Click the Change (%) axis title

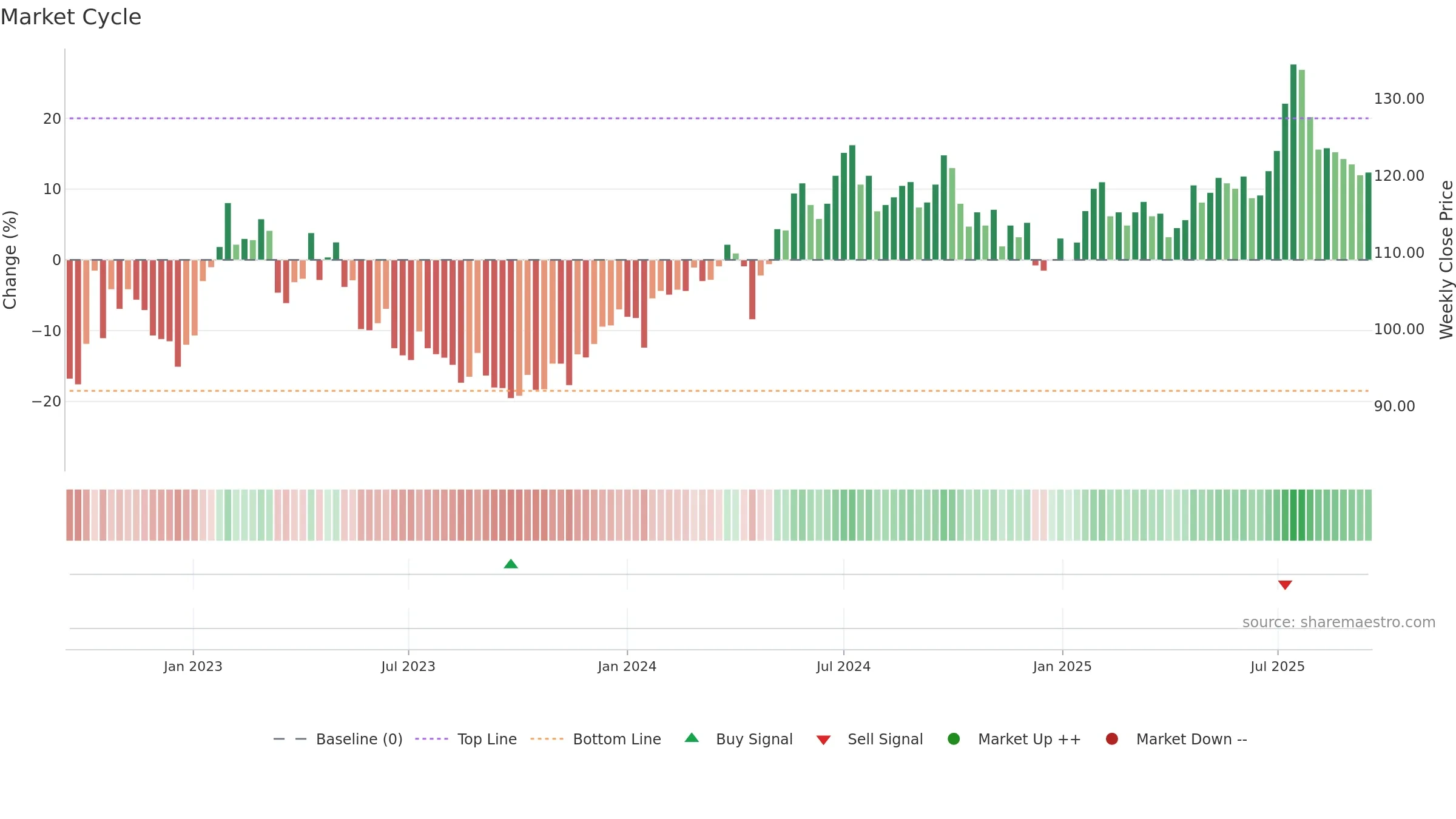point(10,260)
